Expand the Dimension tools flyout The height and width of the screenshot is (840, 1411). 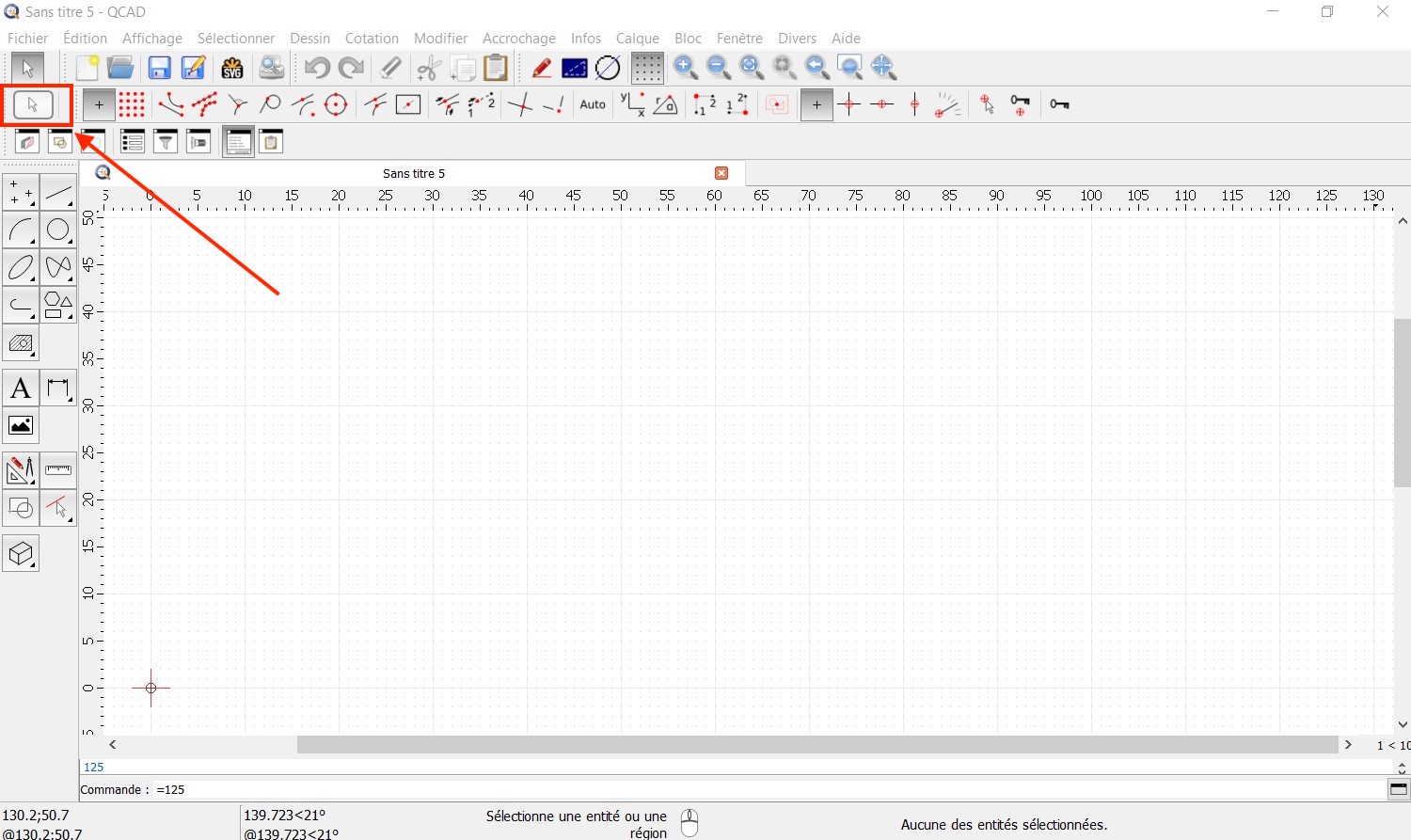[x=58, y=388]
